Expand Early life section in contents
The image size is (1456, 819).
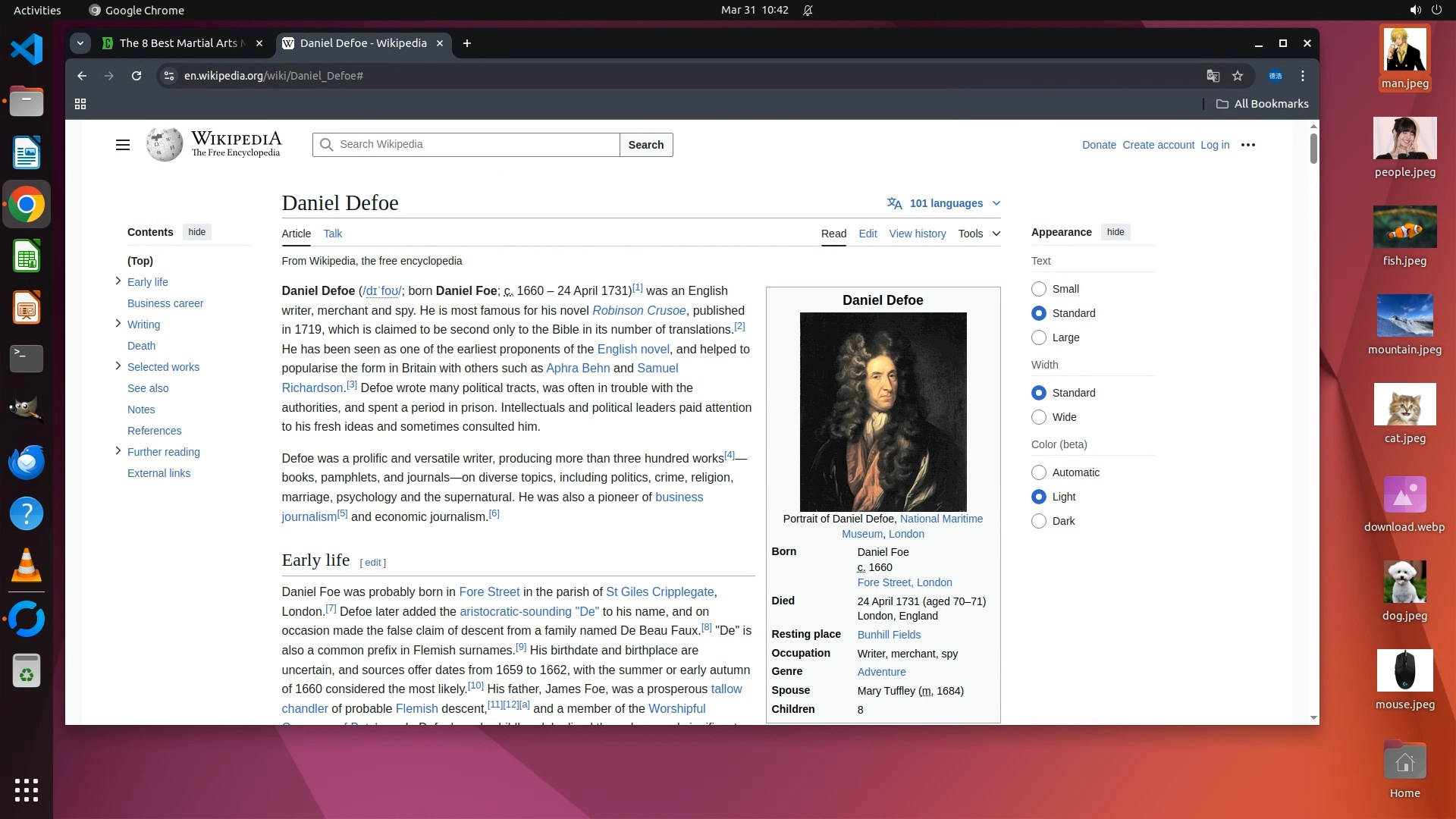(x=118, y=281)
